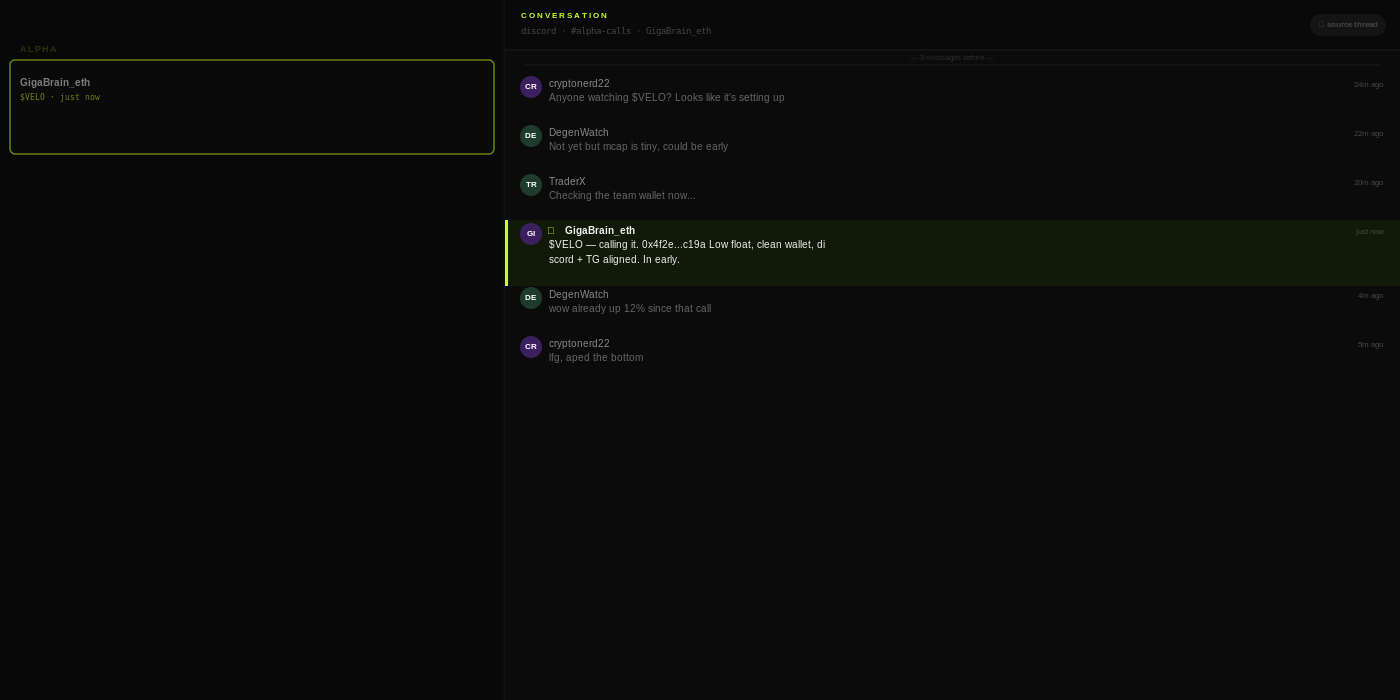The height and width of the screenshot is (700, 1400).
Task: Expand the 3 messages before divider
Action: (x=952, y=58)
